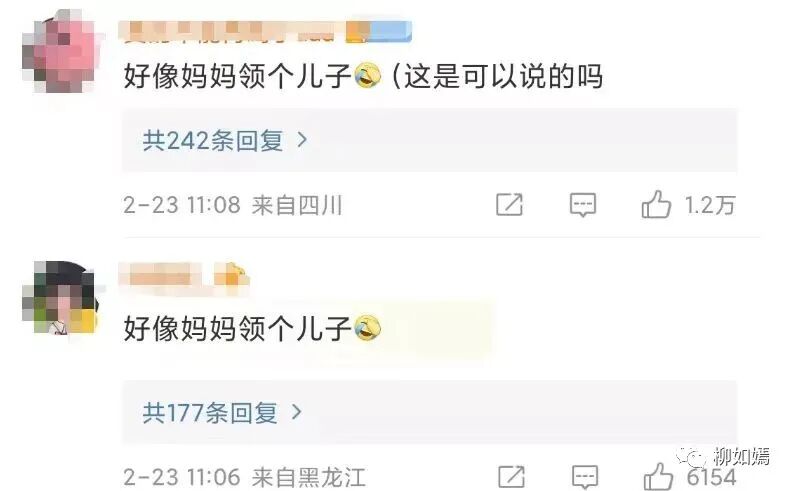Open the second commenter's dark-haired avatar
This screenshot has width=795, height=491.
(x=60, y=297)
